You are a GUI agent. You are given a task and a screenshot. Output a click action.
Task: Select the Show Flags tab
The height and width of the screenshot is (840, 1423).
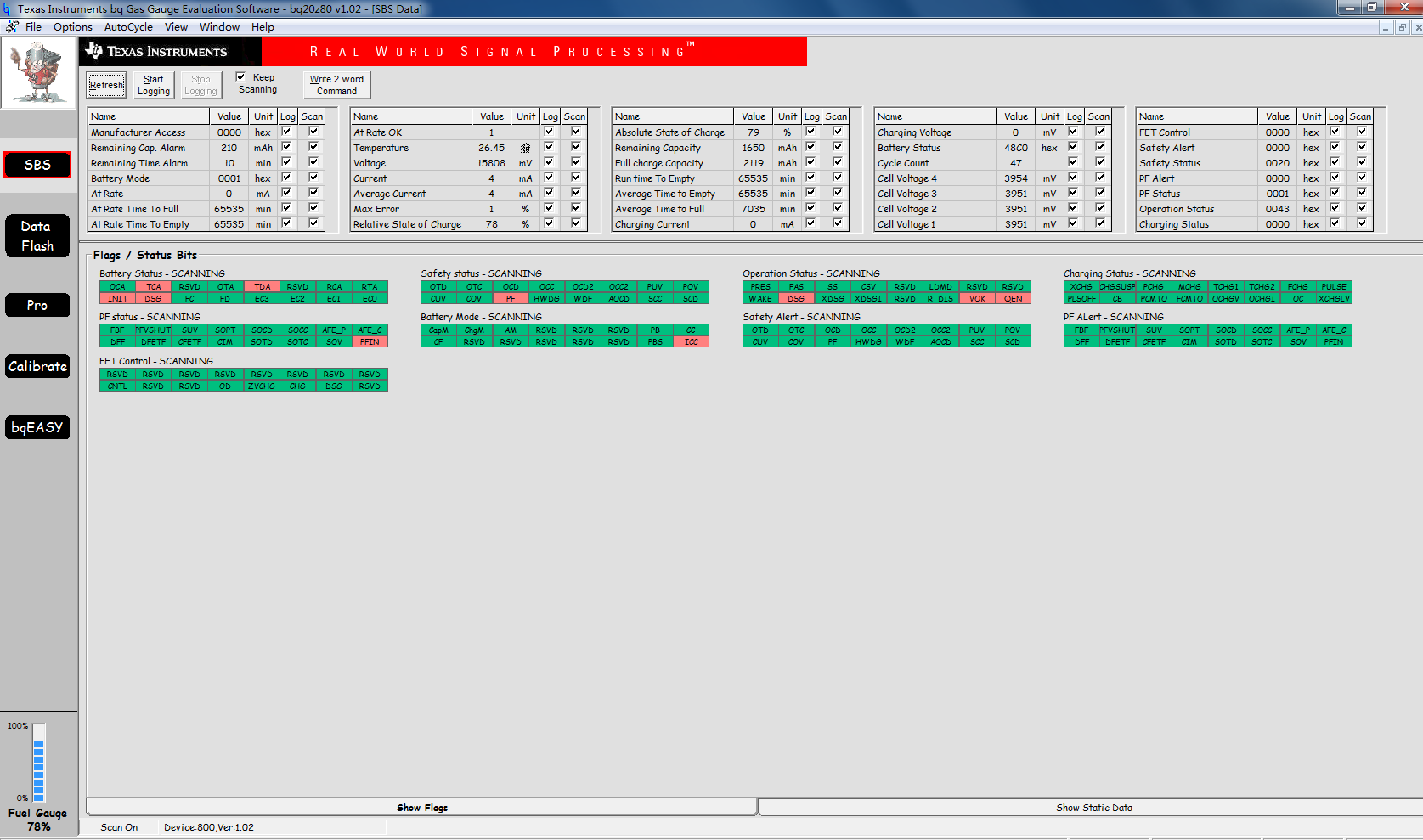421,807
